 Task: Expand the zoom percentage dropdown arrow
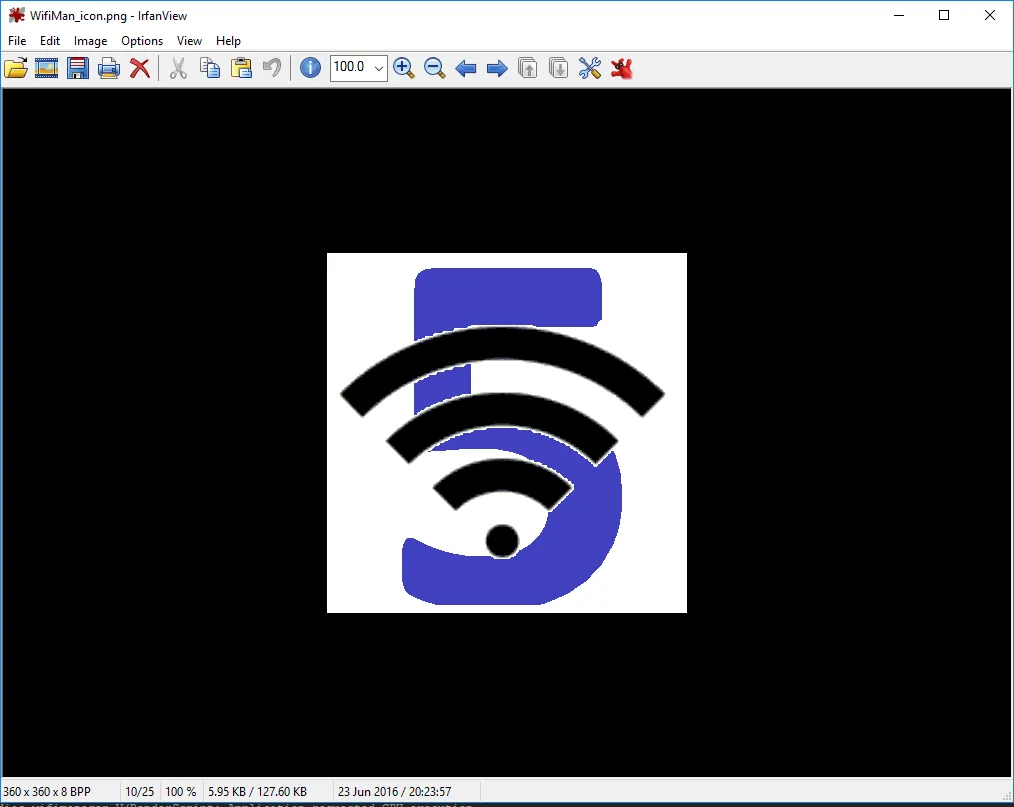379,68
